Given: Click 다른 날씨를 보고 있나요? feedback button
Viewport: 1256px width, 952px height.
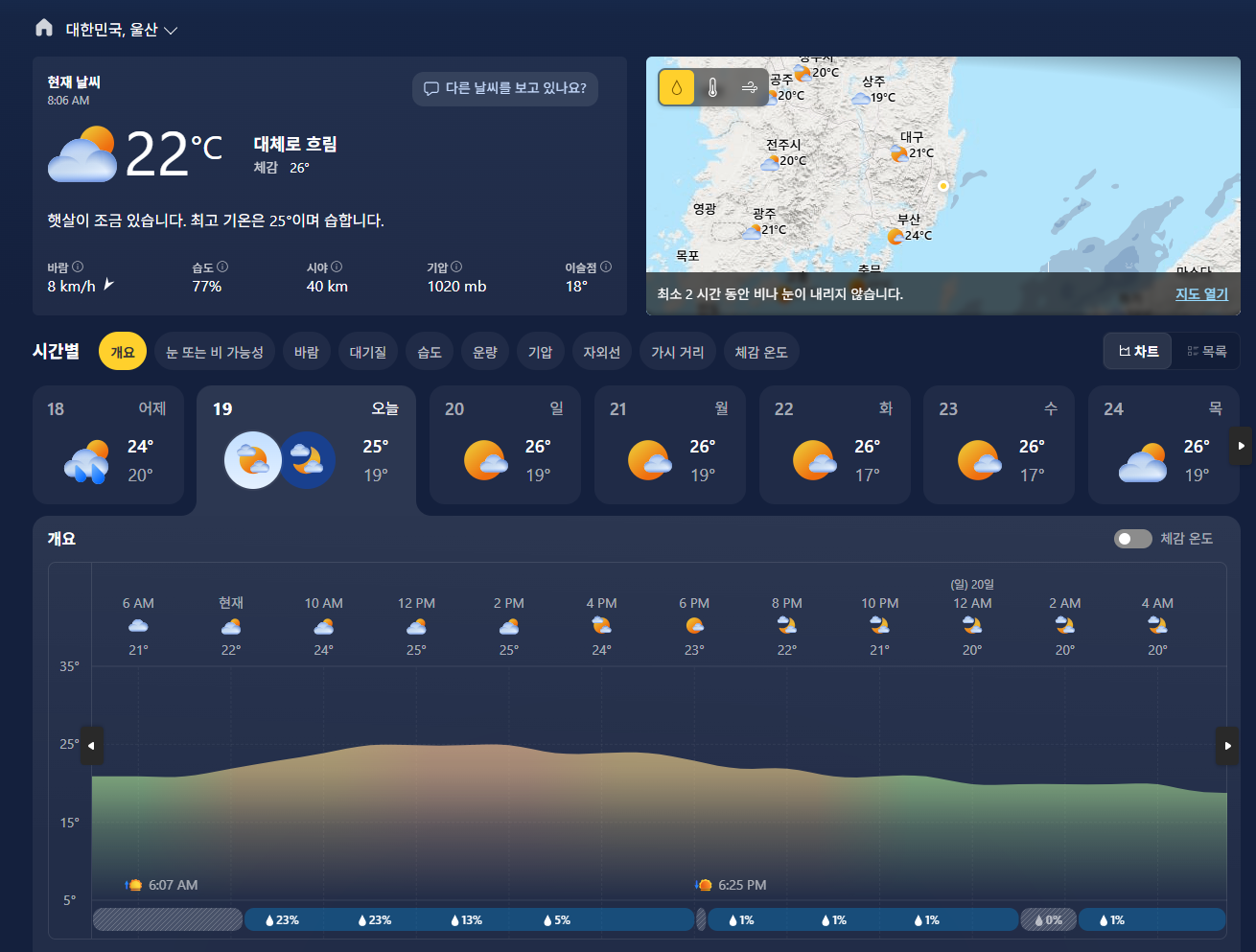Looking at the screenshot, I should click(505, 88).
